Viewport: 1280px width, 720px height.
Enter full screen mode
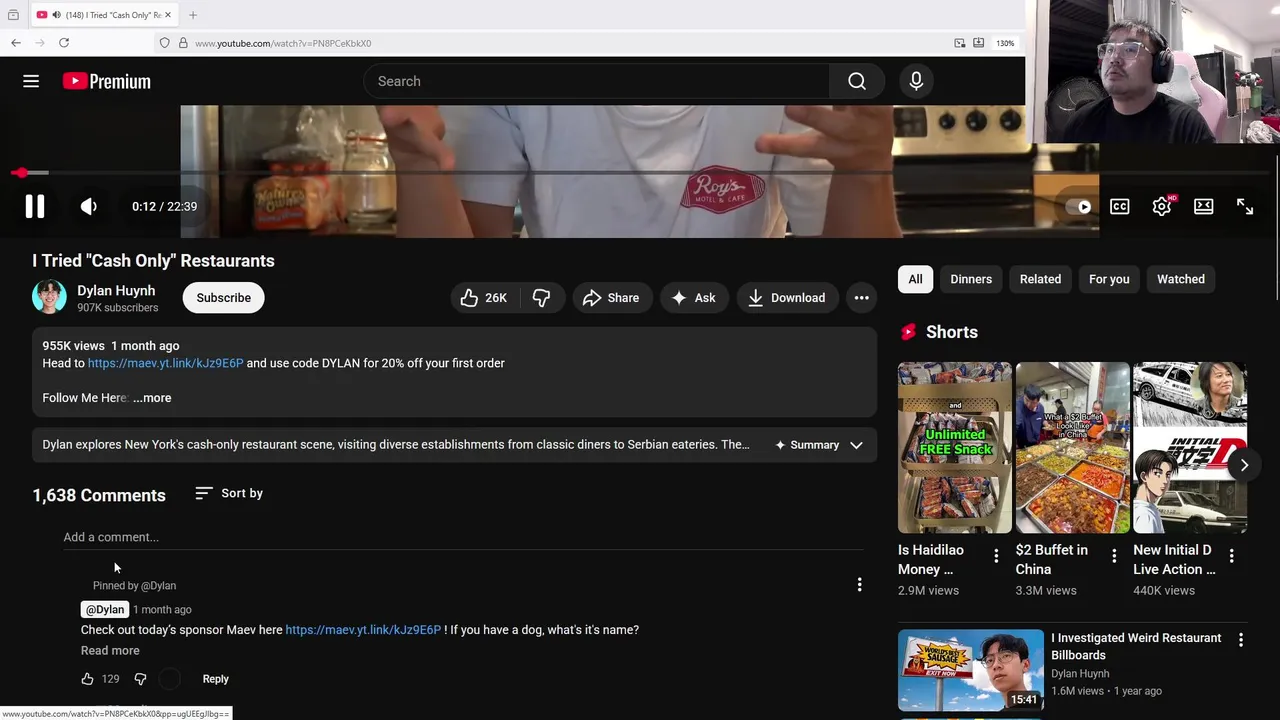tap(1245, 206)
